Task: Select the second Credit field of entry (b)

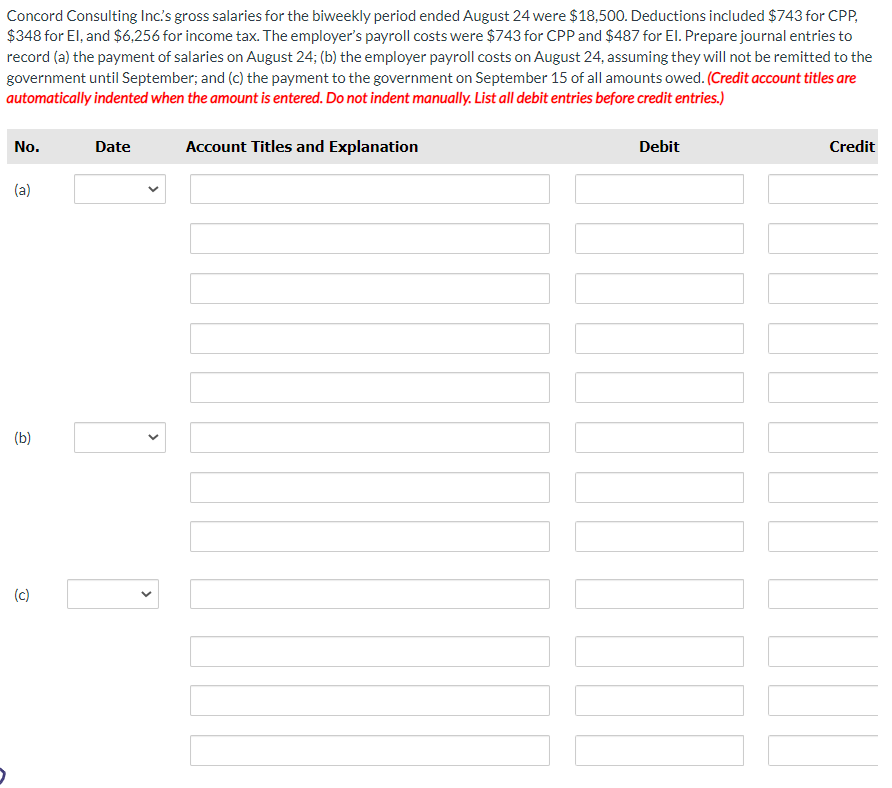Action: click(x=824, y=488)
